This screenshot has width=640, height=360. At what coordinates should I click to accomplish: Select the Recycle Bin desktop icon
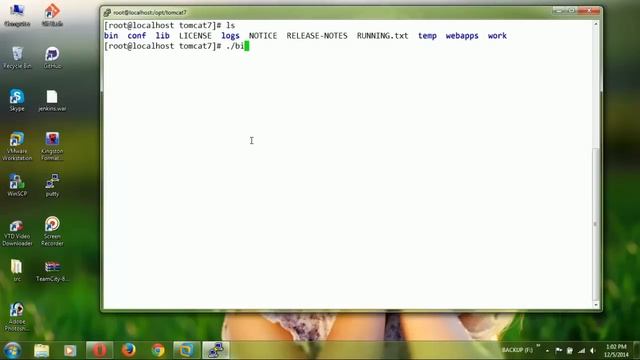pos(17,58)
